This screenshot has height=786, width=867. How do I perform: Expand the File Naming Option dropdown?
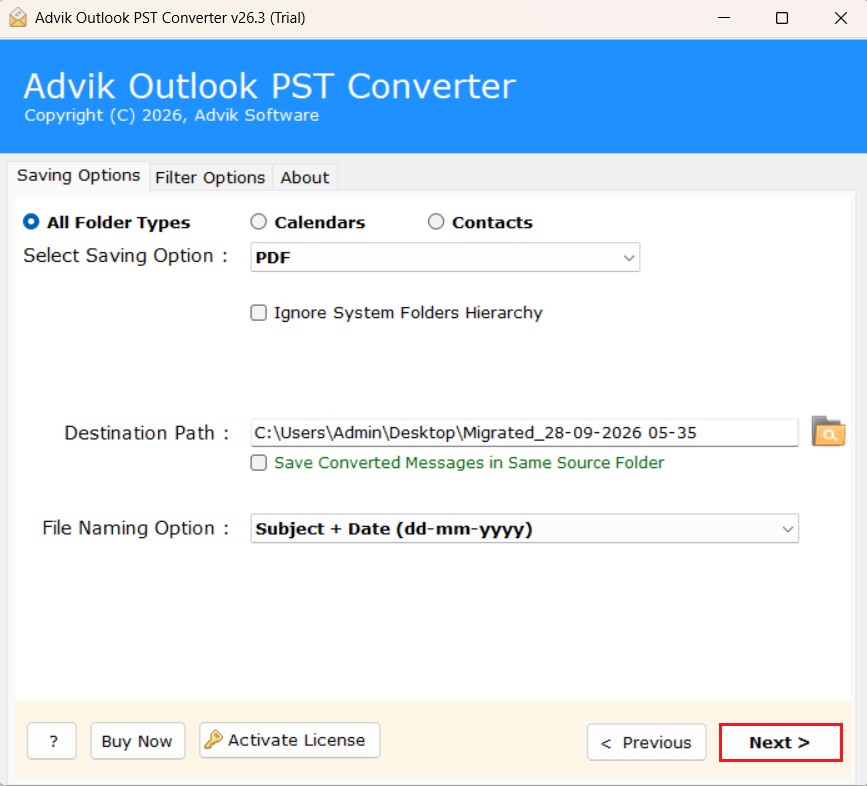point(524,528)
